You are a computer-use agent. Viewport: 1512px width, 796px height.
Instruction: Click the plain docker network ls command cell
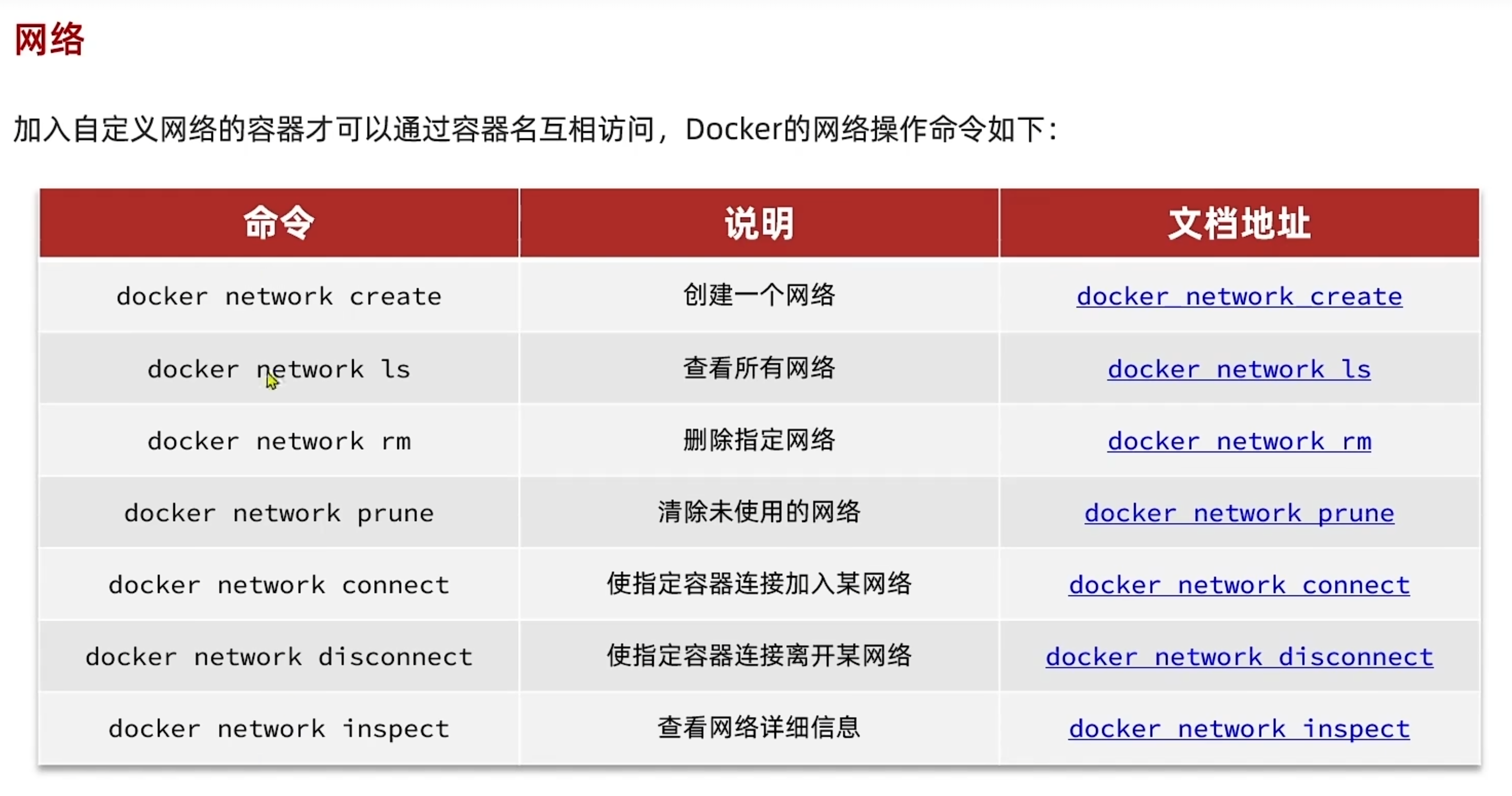coord(279,370)
